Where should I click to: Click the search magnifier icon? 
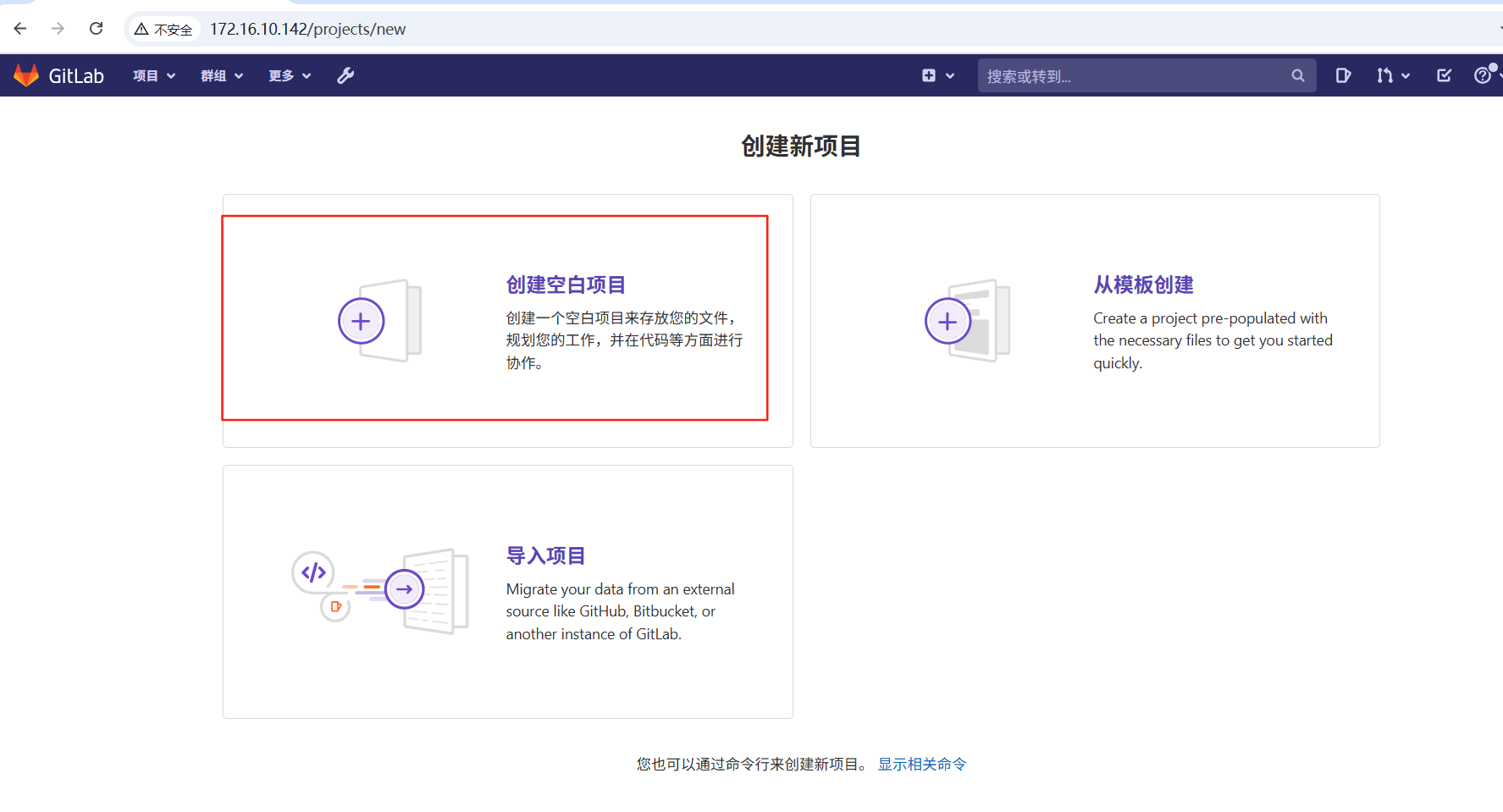click(1297, 75)
